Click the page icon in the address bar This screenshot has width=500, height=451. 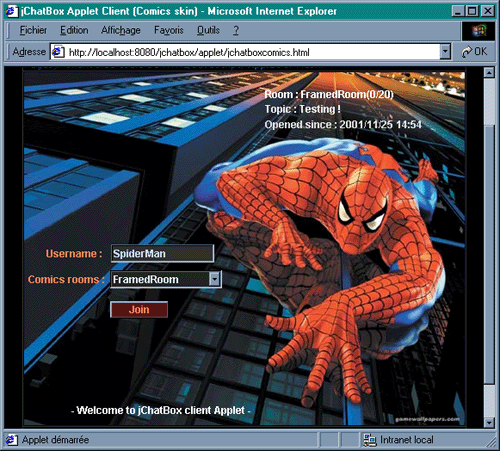[58, 52]
